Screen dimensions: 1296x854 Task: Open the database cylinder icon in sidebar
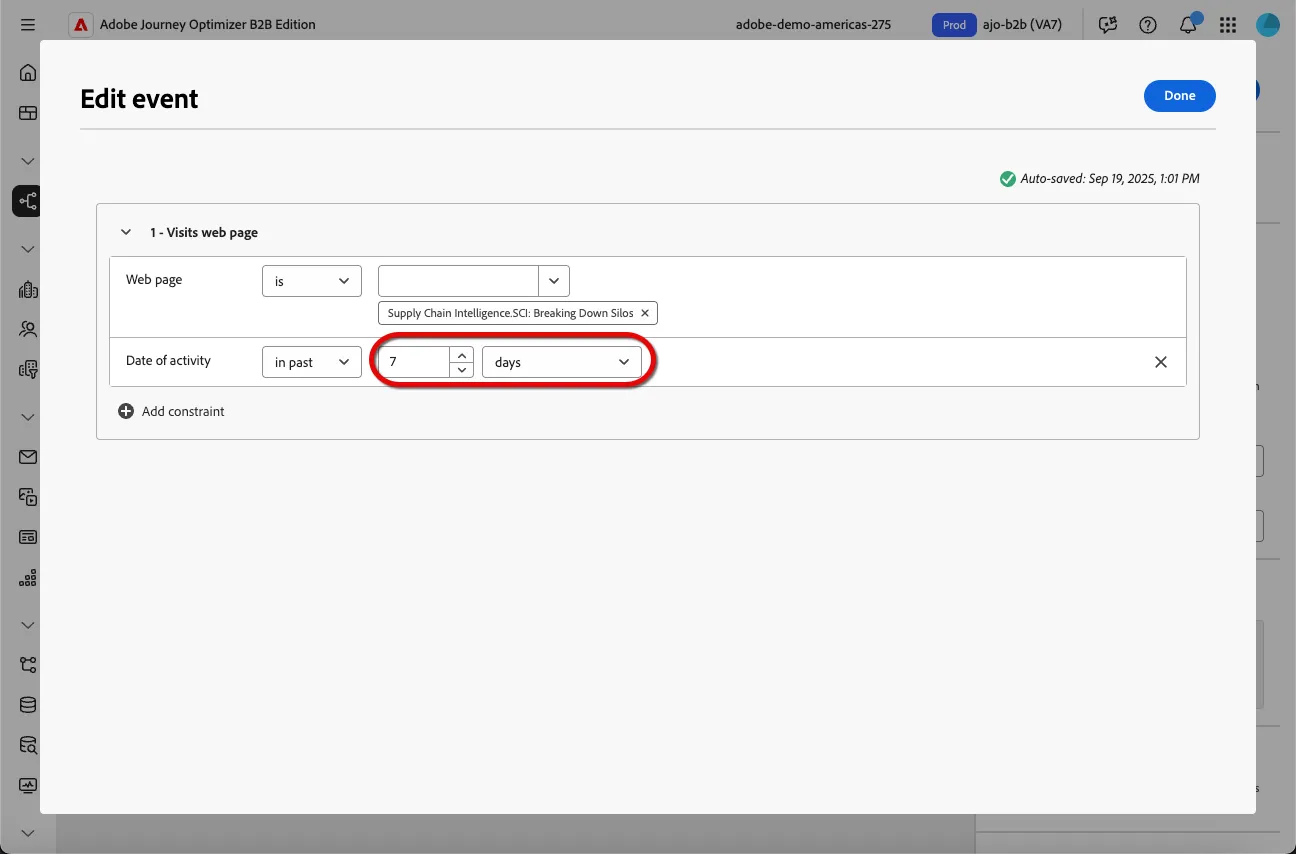coord(28,705)
